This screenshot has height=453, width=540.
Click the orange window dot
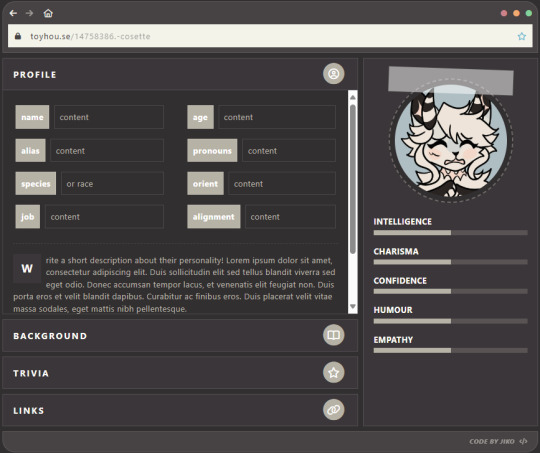point(516,13)
